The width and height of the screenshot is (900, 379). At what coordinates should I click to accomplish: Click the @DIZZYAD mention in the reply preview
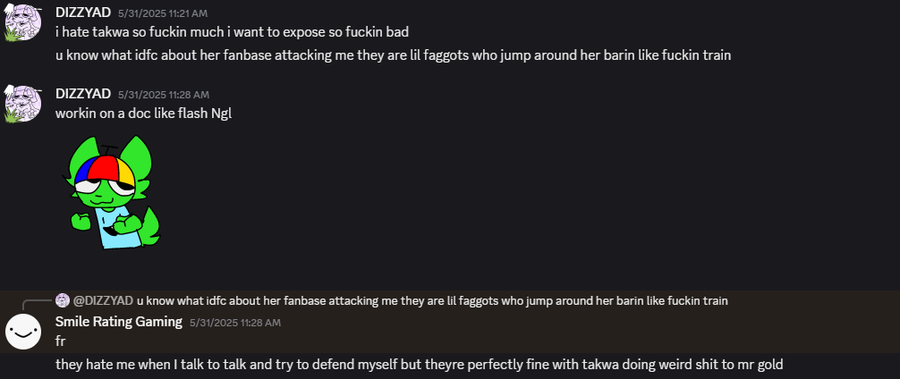pos(103,300)
